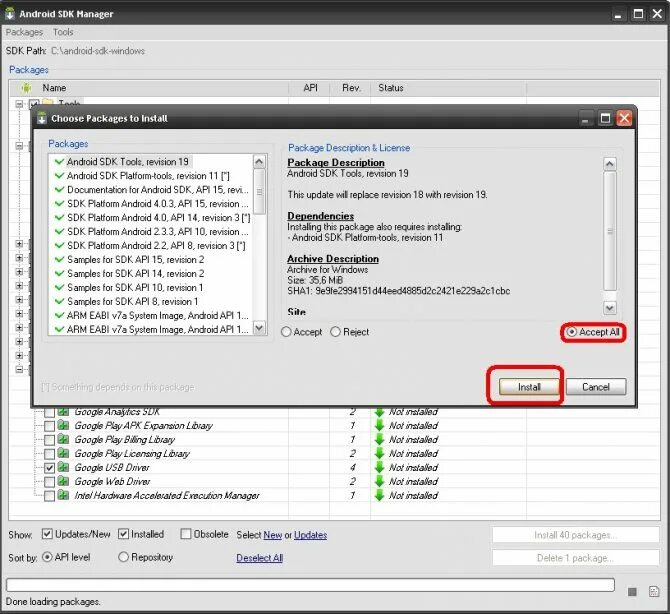Screen dimensions: 670x614
Task: Collapse the Tools tree node
Action: pos(19,104)
